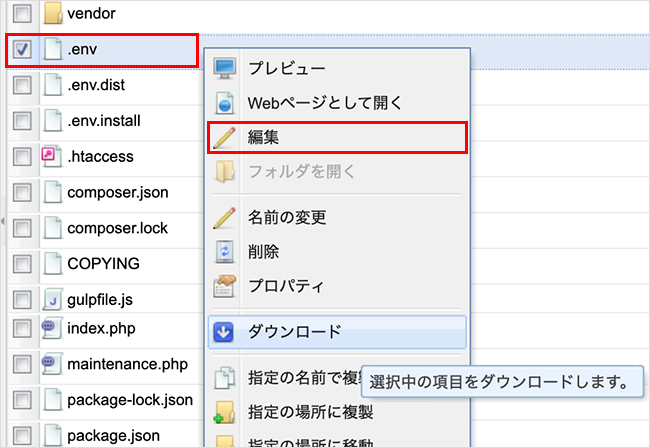Image resolution: width=650 pixels, height=448 pixels.
Task: Click the gulpfile.js script file icon
Action: (x=52, y=300)
